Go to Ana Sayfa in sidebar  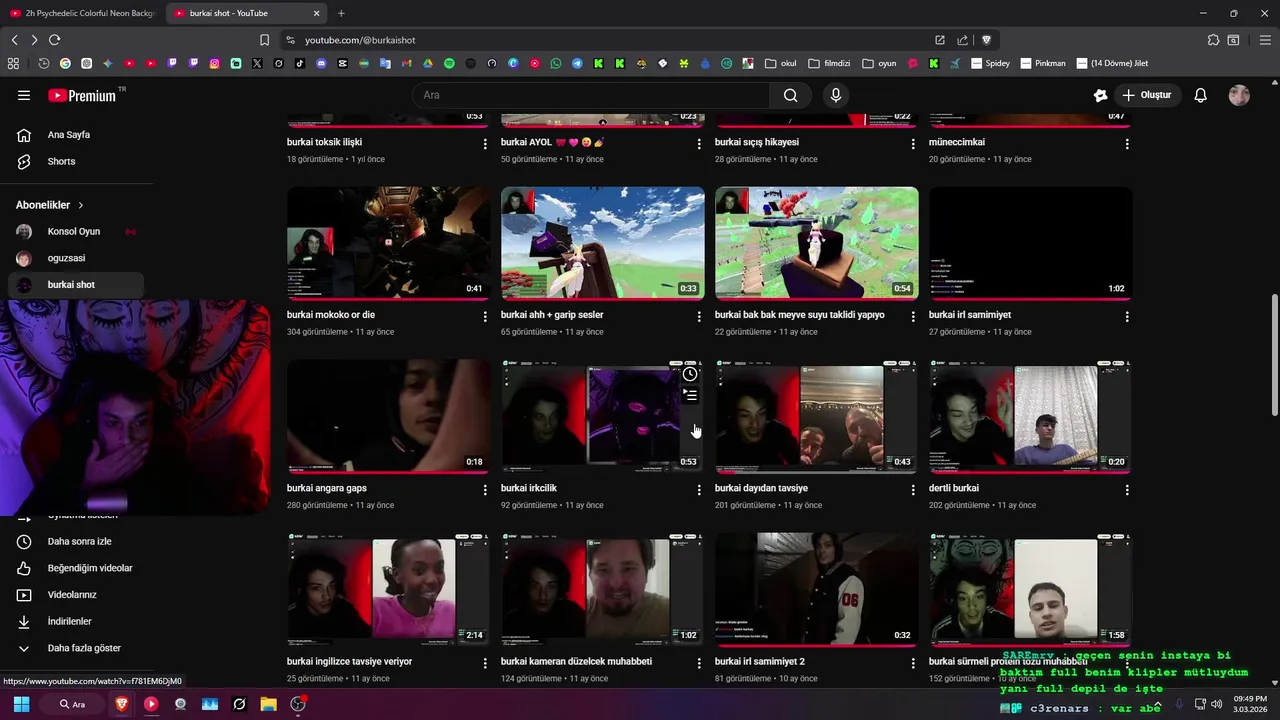(x=76, y=135)
